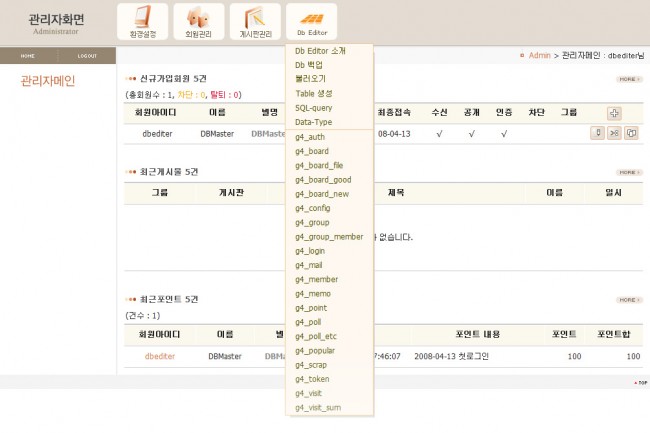Screen dimensions: 650x433
Task: Click the copy icon in dbediter's member row
Action: tap(631, 132)
